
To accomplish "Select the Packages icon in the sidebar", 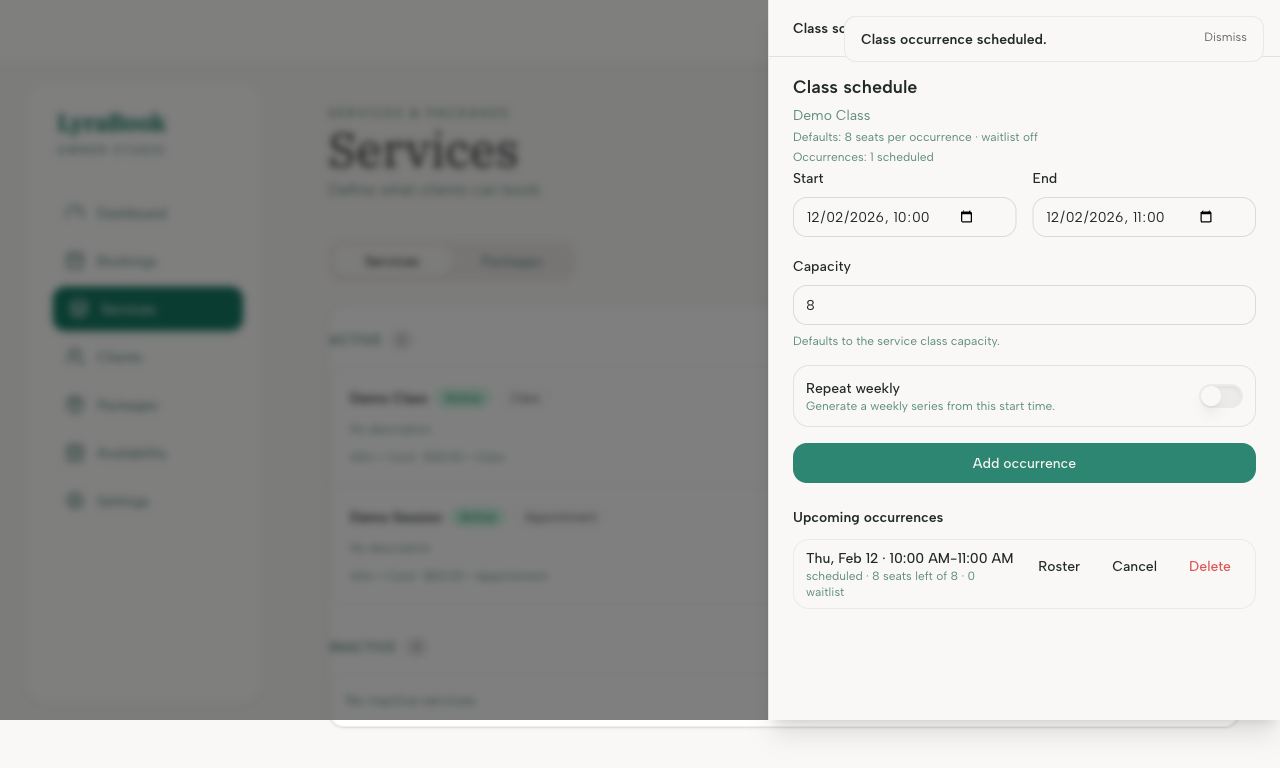I will click(x=75, y=405).
